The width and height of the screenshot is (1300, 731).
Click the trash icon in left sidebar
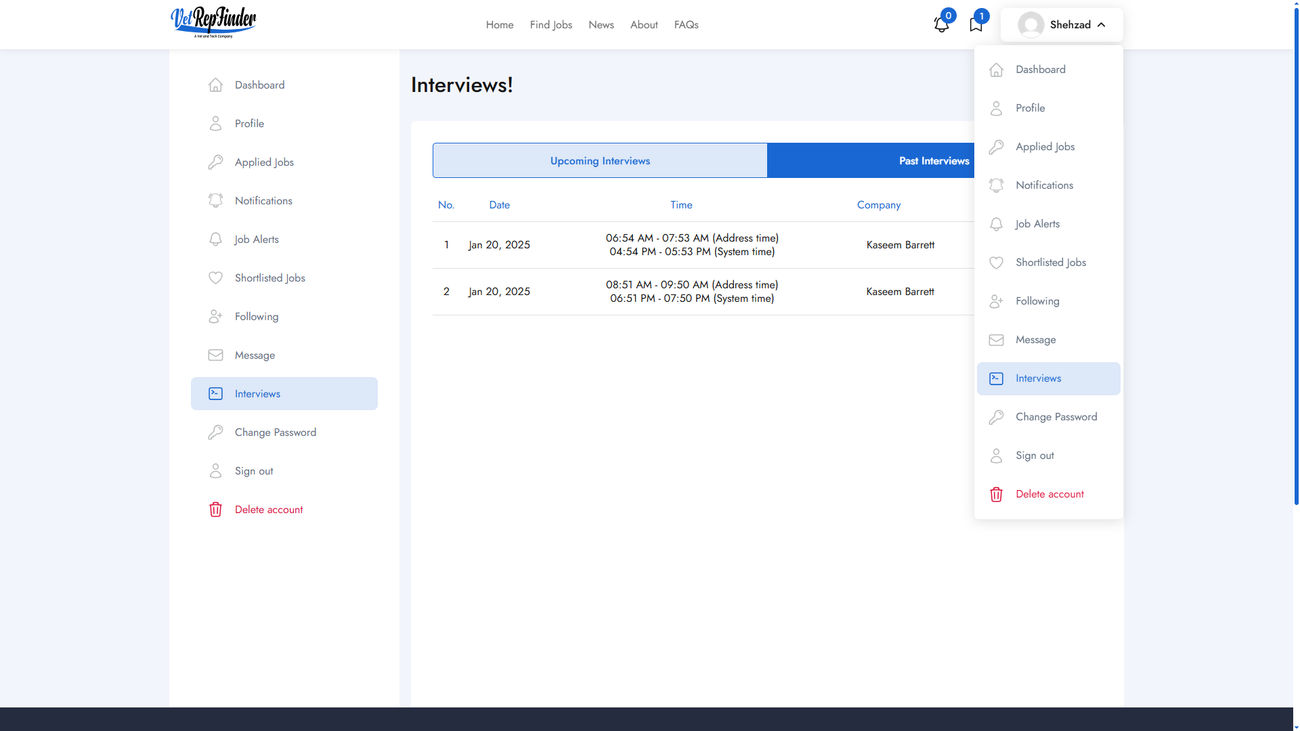(x=215, y=510)
